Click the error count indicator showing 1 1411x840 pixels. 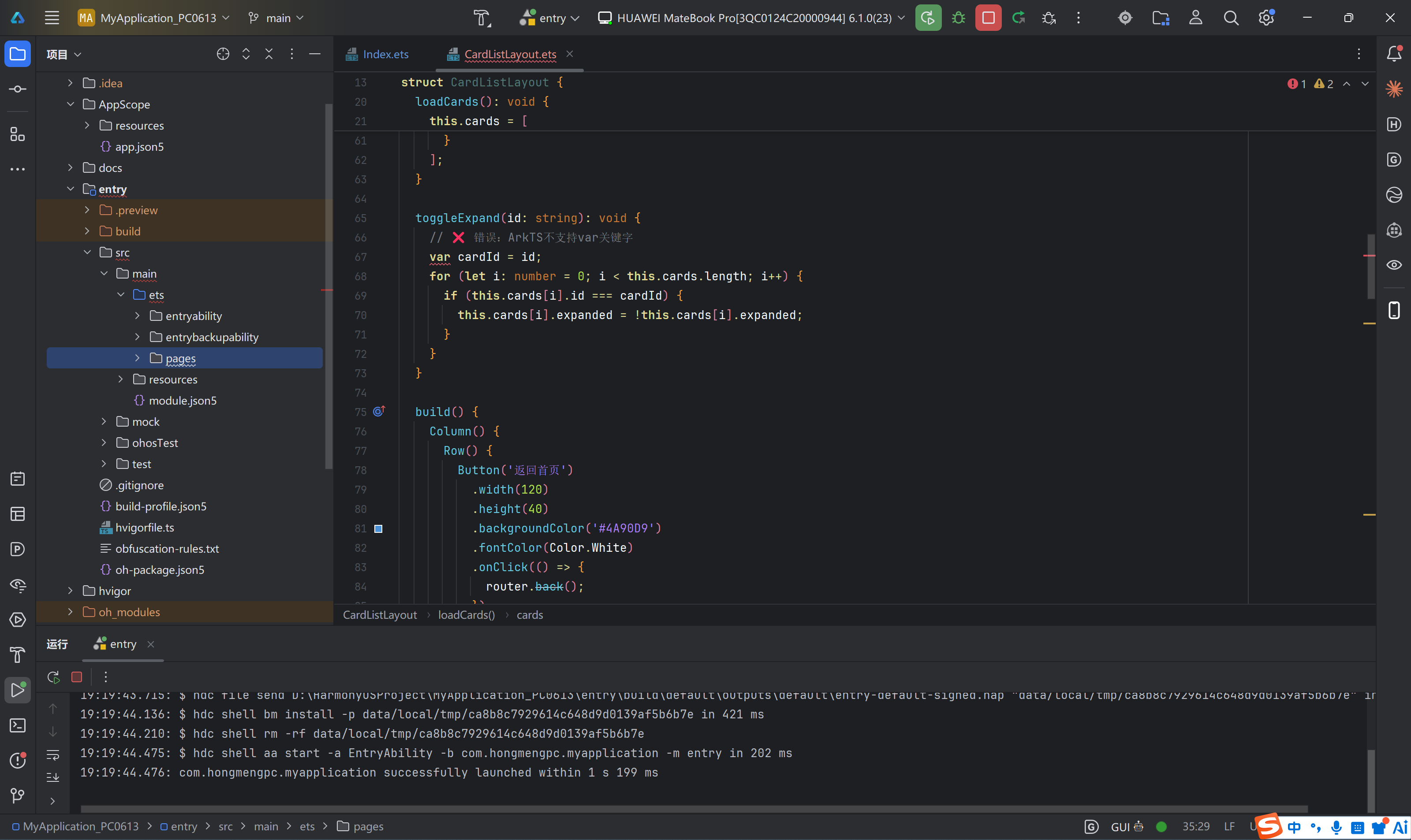pyautogui.click(x=1296, y=84)
